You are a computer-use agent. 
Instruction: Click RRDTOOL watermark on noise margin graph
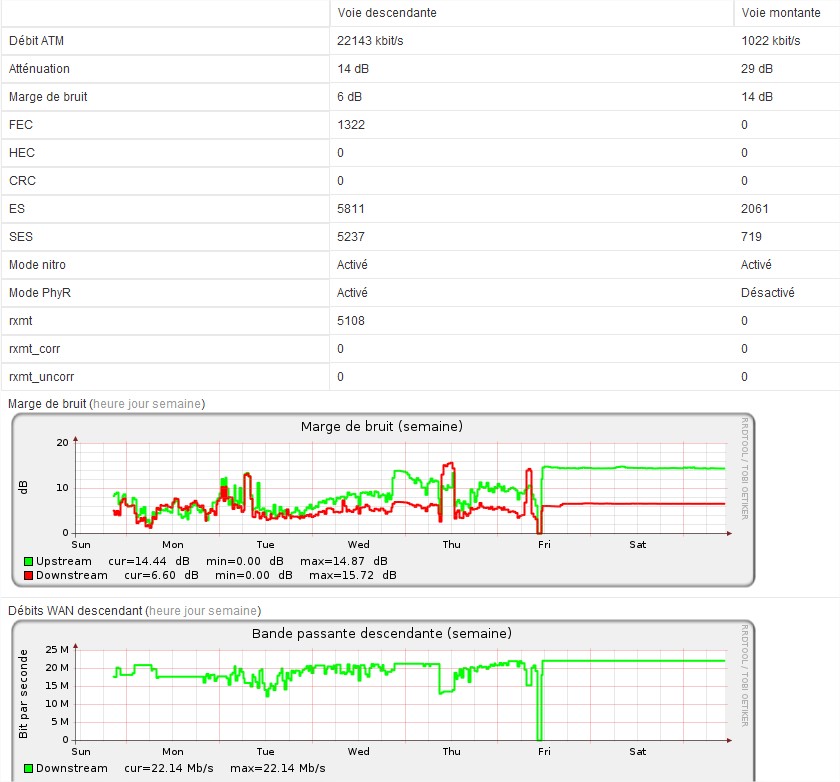click(x=744, y=468)
